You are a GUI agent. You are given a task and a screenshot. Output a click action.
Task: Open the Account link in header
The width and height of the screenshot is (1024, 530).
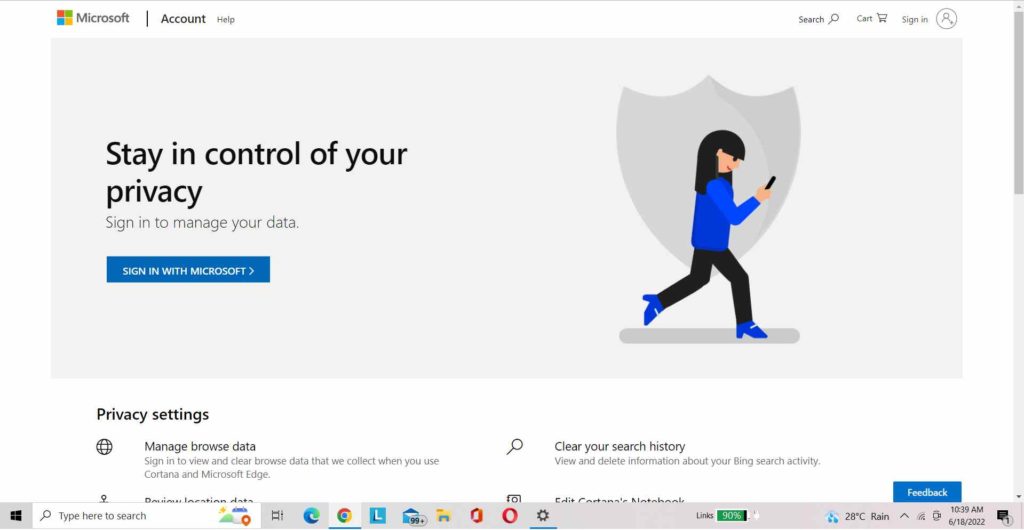pos(183,19)
